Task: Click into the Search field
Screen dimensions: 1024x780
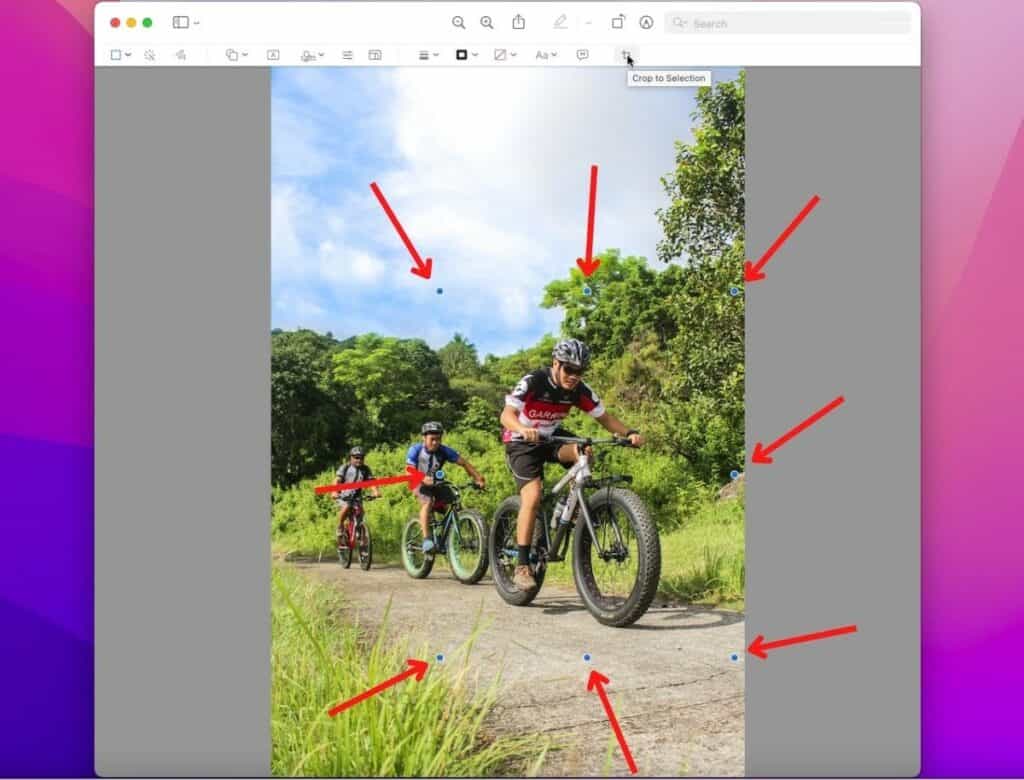Action: (x=788, y=24)
